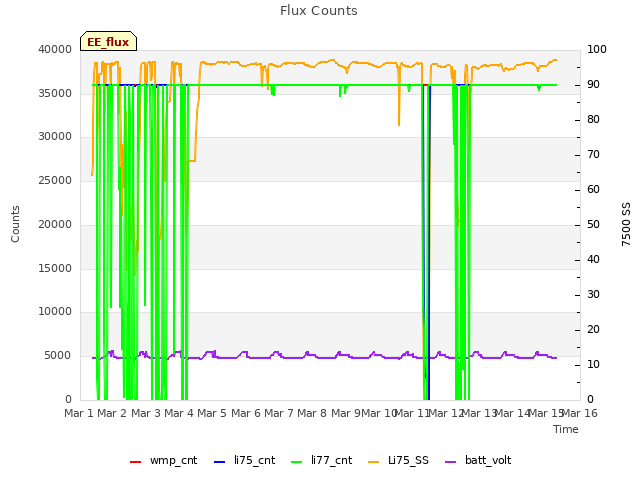Click the Counts left axis label
This screenshot has width=640, height=480.
[15, 224]
